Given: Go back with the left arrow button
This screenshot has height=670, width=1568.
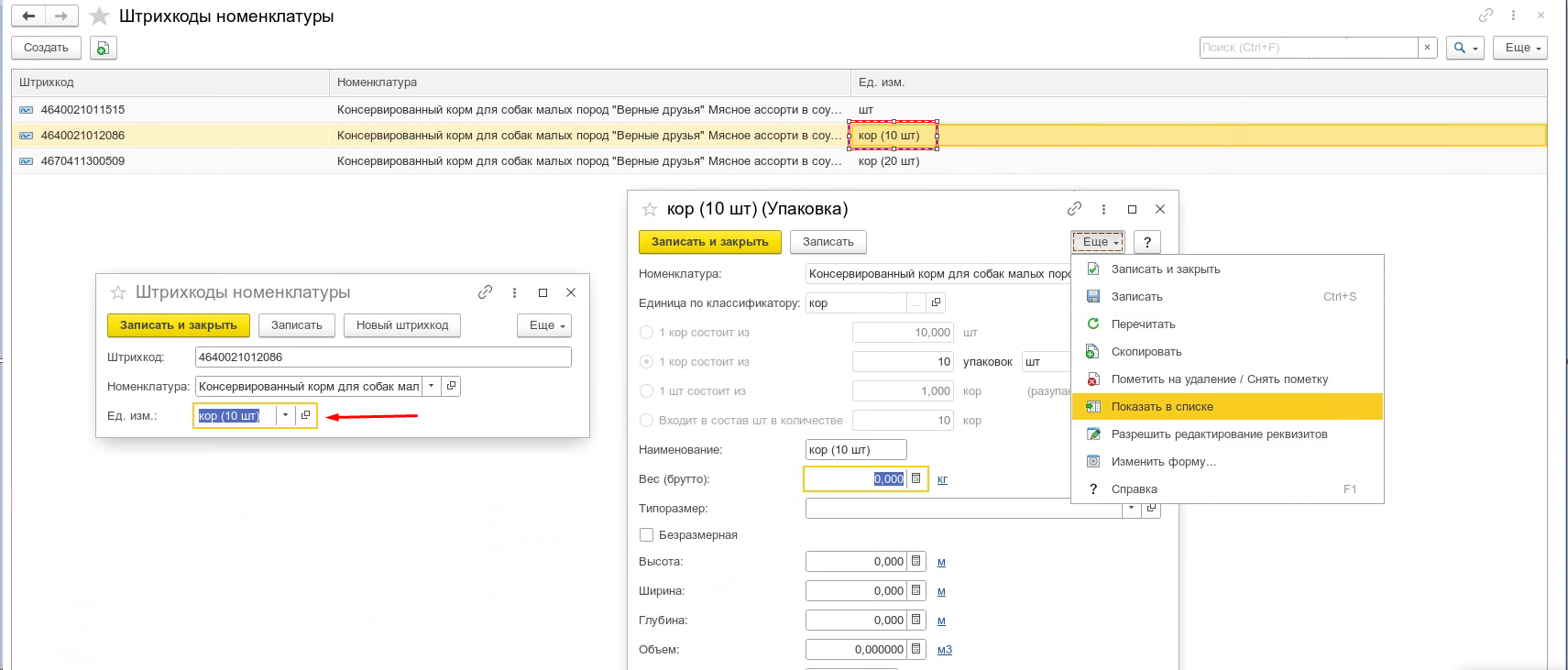Looking at the screenshot, I should (x=29, y=16).
